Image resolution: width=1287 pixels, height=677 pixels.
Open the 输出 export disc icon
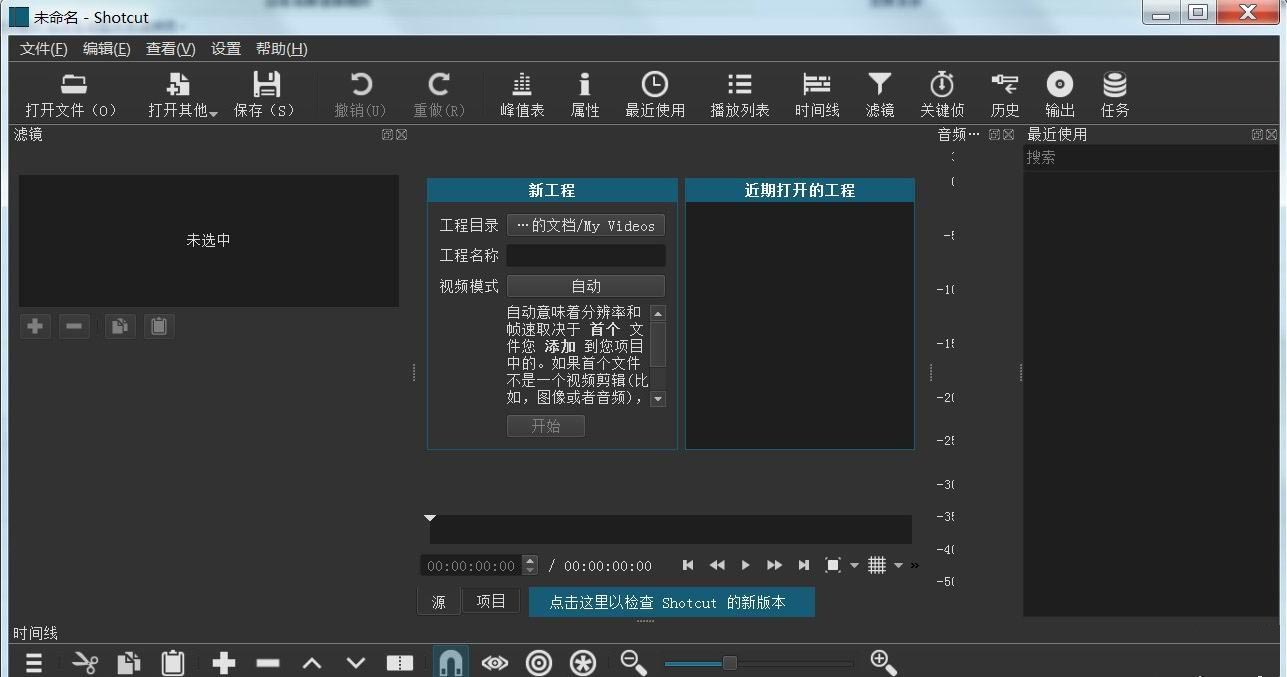click(1059, 94)
